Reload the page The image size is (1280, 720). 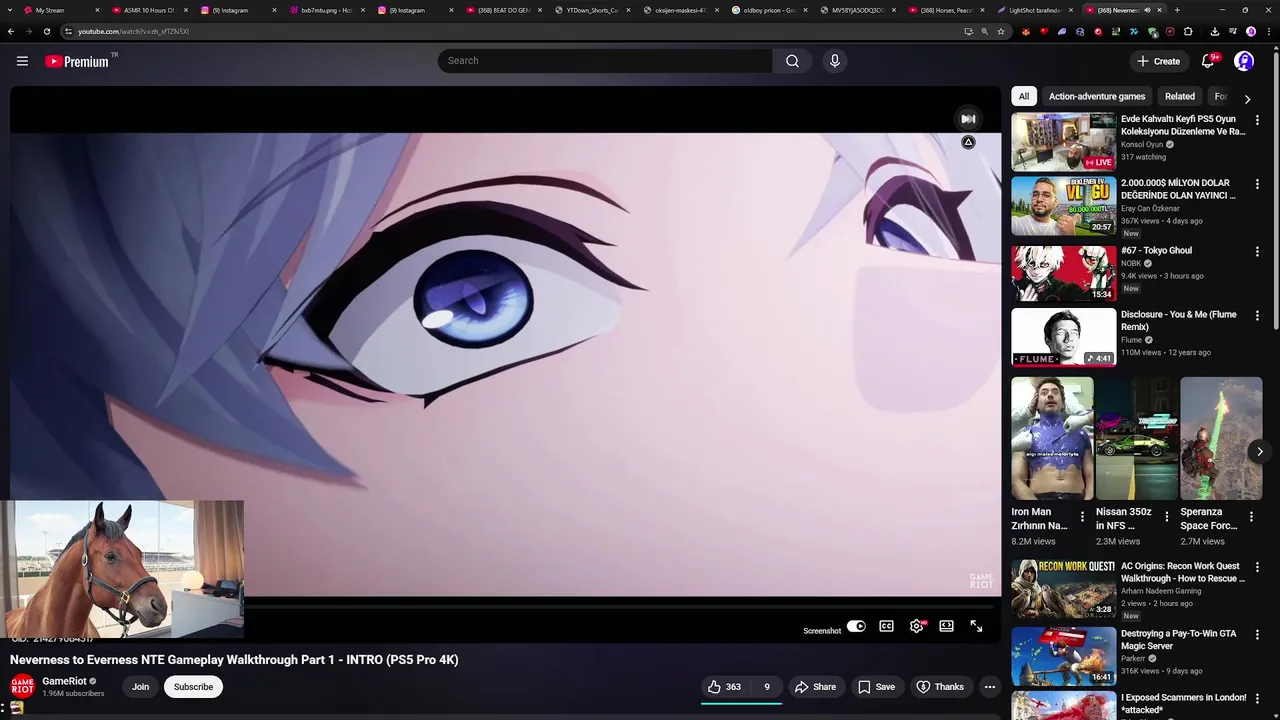click(46, 31)
